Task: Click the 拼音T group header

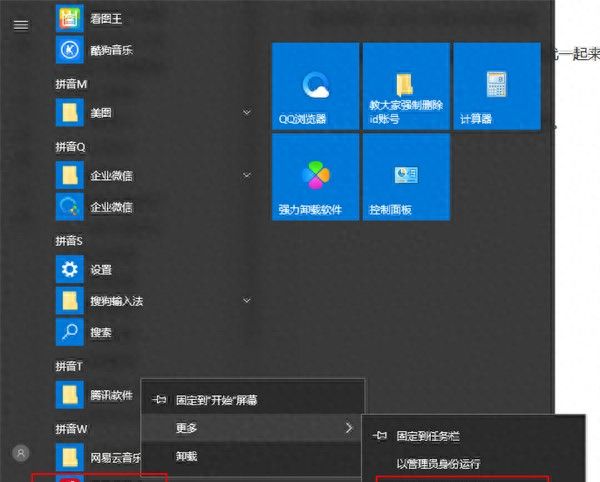Action: point(69,366)
